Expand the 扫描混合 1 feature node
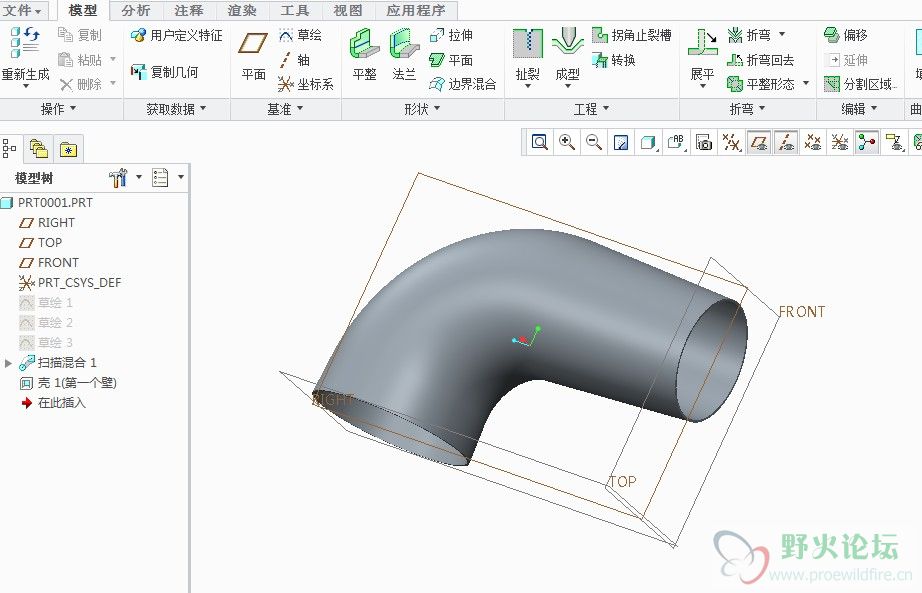Viewport: 922px width, 593px height. pyautogui.click(x=9, y=363)
